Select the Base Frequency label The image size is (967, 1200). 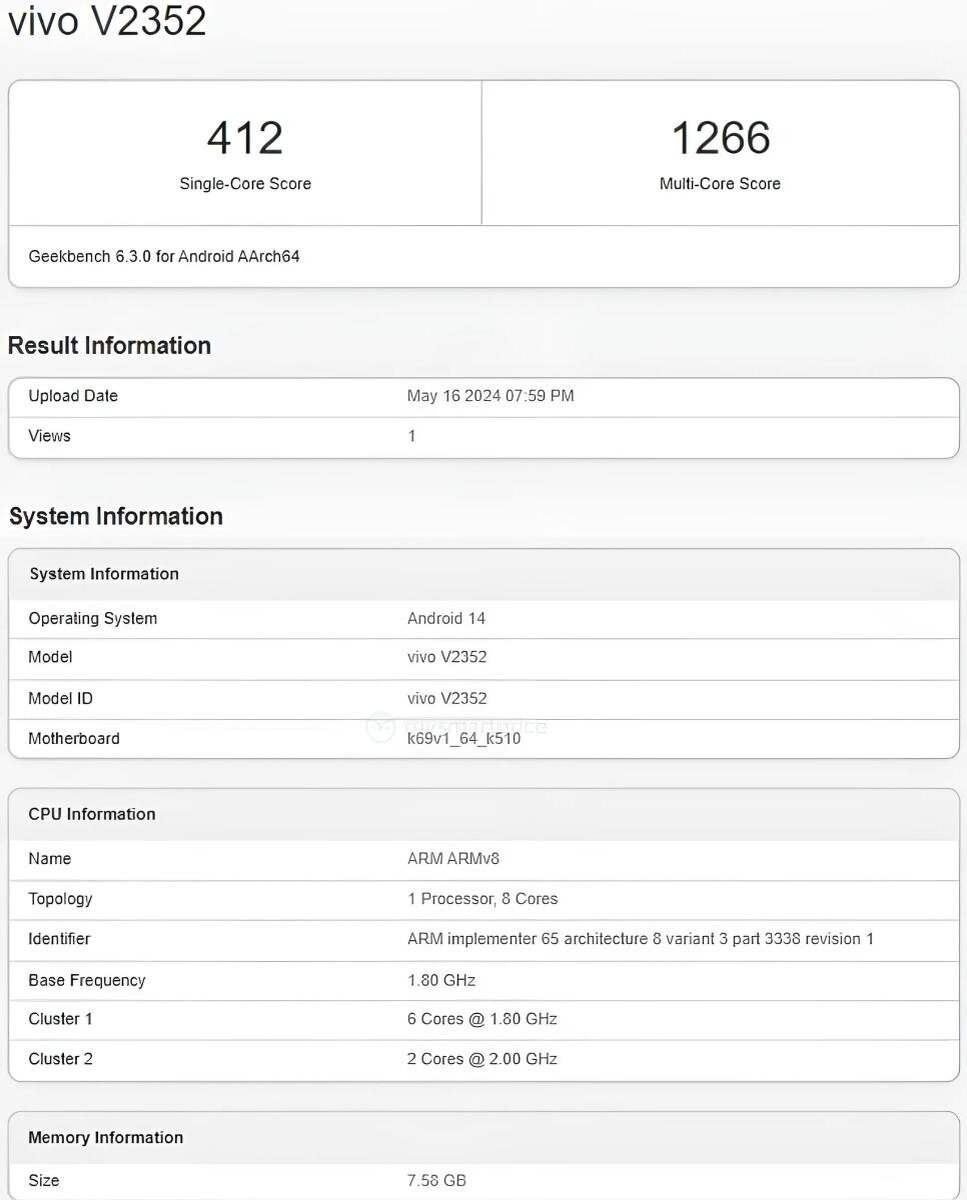click(x=87, y=980)
